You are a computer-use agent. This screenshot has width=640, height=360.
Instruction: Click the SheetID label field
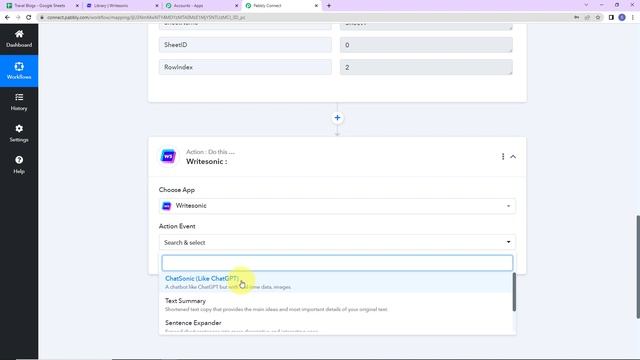coord(245,45)
